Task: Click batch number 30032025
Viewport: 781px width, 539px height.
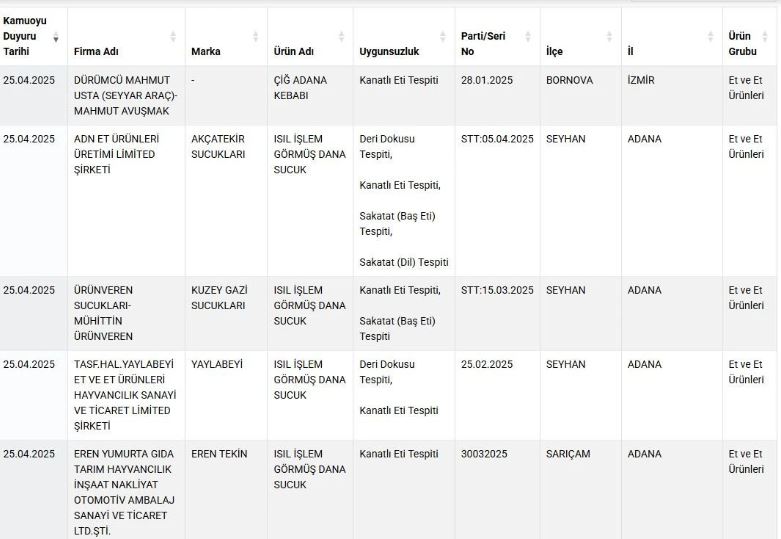Action: (x=484, y=454)
